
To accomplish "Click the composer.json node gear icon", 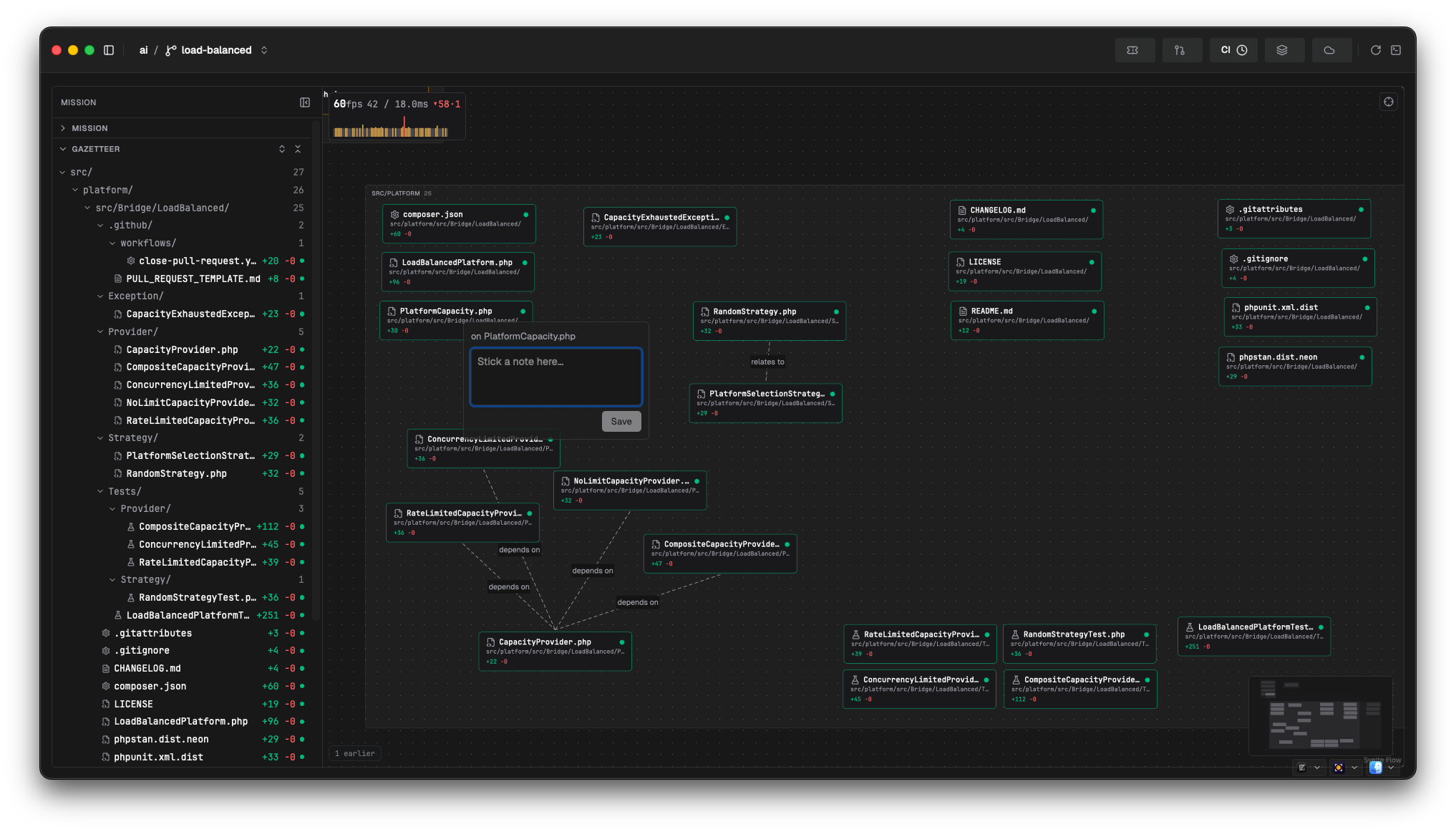I will point(394,214).
